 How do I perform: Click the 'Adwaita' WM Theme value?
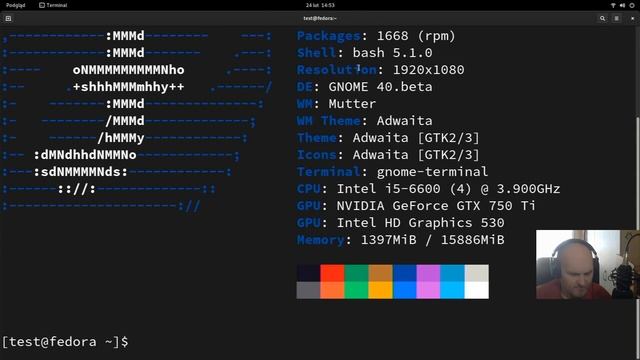pyautogui.click(x=404, y=121)
